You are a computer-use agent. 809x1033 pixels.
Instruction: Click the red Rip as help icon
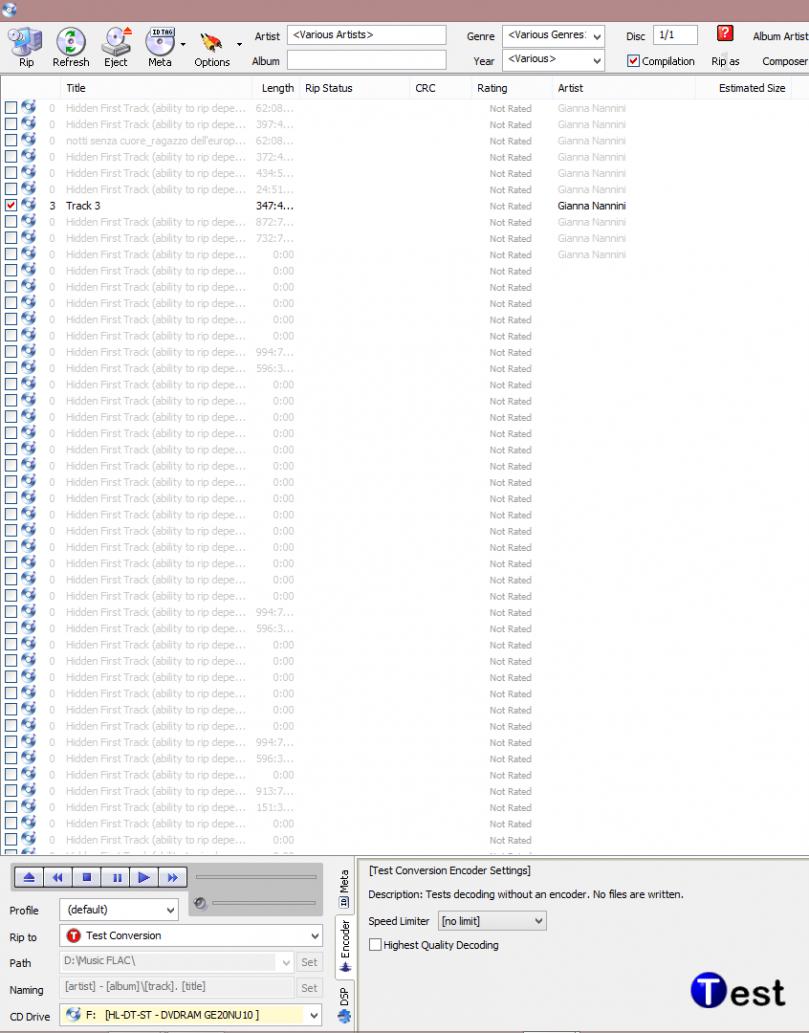[x=726, y=34]
